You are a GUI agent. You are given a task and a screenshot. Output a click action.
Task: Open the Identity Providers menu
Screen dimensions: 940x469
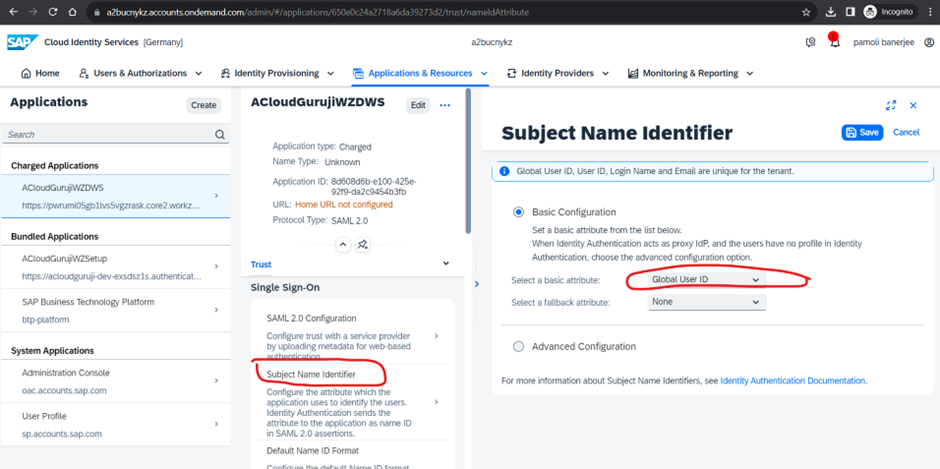tap(557, 73)
